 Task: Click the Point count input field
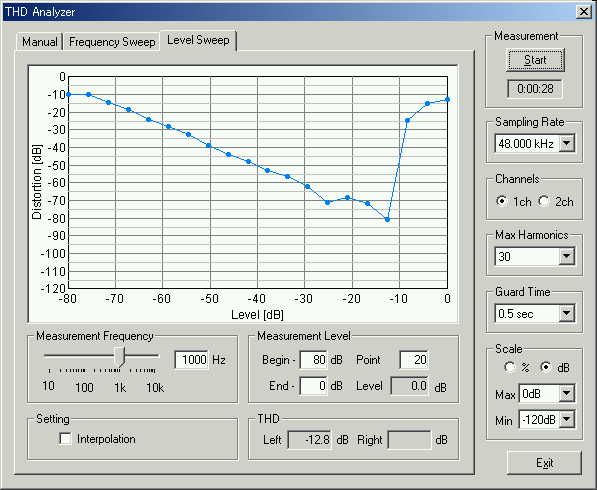(413, 359)
